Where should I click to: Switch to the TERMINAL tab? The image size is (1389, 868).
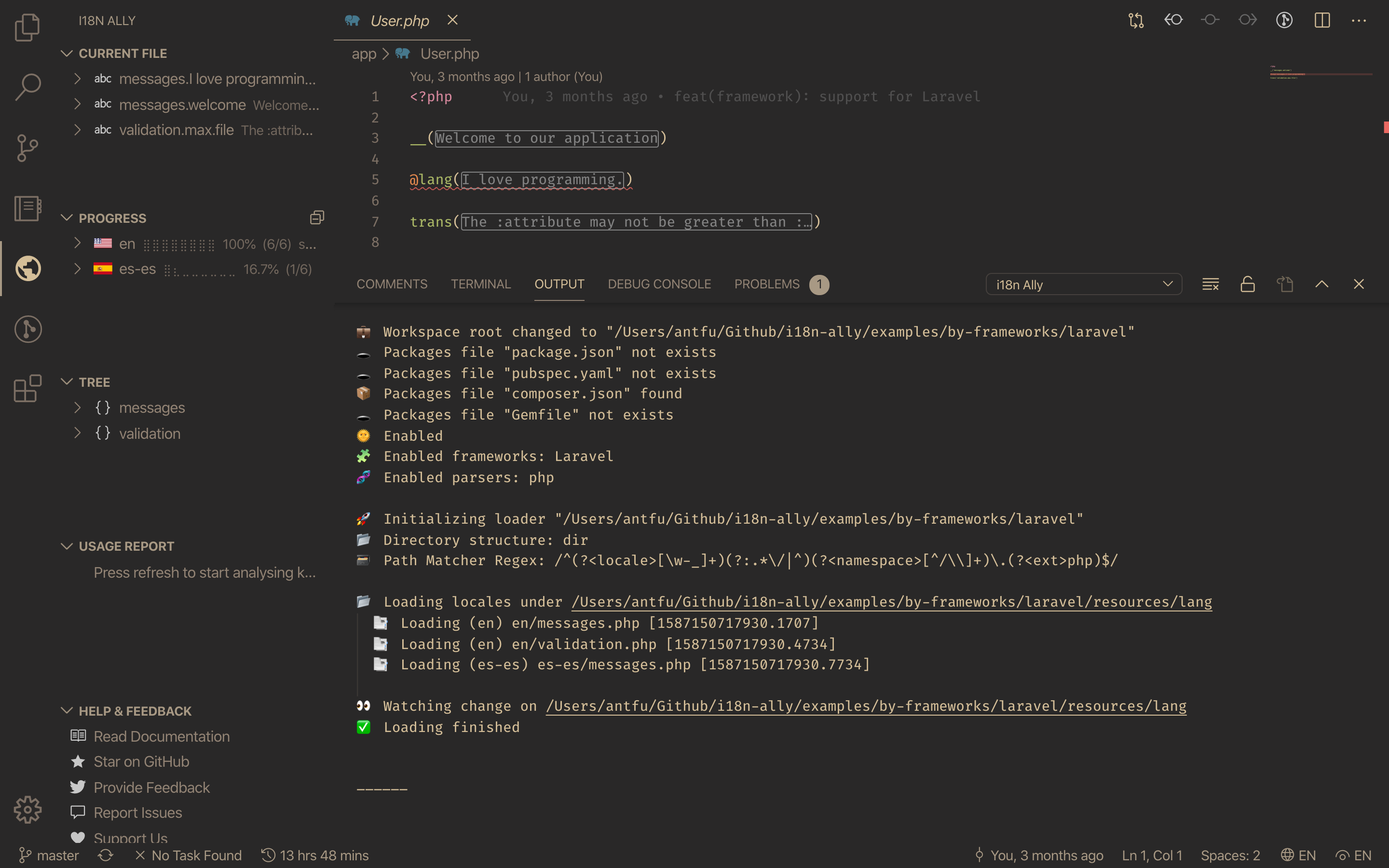481,284
